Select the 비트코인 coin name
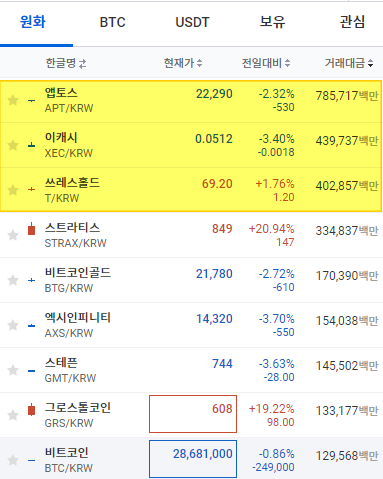Screen dimensions: 383x479 coord(67,452)
